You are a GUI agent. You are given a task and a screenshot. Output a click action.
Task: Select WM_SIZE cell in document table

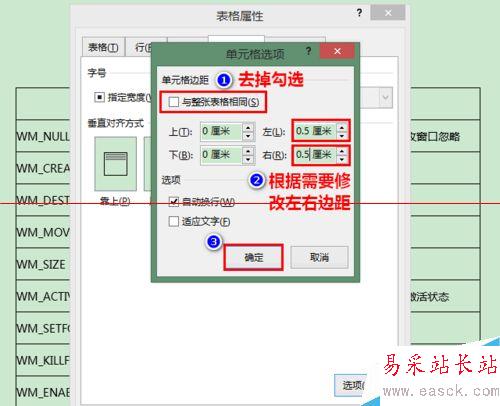point(43,264)
